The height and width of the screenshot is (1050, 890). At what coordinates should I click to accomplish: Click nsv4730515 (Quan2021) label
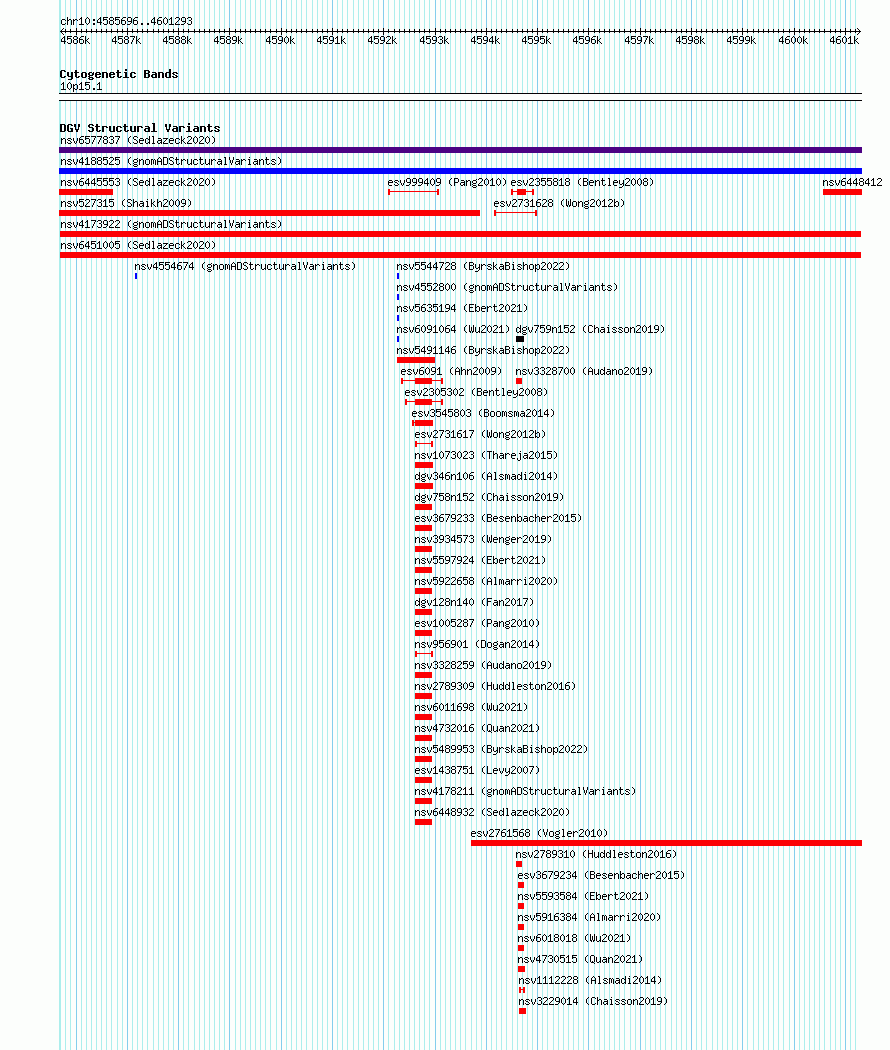[580, 960]
